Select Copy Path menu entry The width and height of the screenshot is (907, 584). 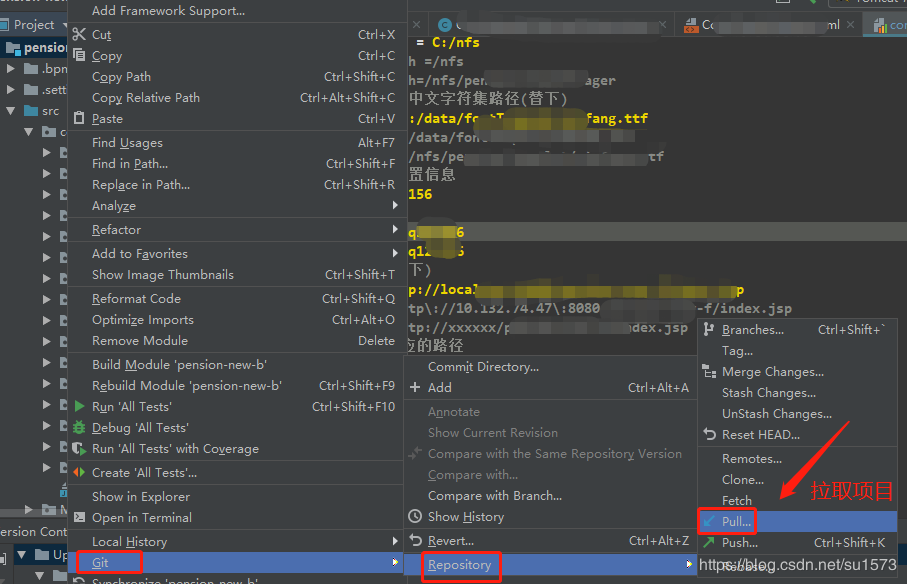237,76
